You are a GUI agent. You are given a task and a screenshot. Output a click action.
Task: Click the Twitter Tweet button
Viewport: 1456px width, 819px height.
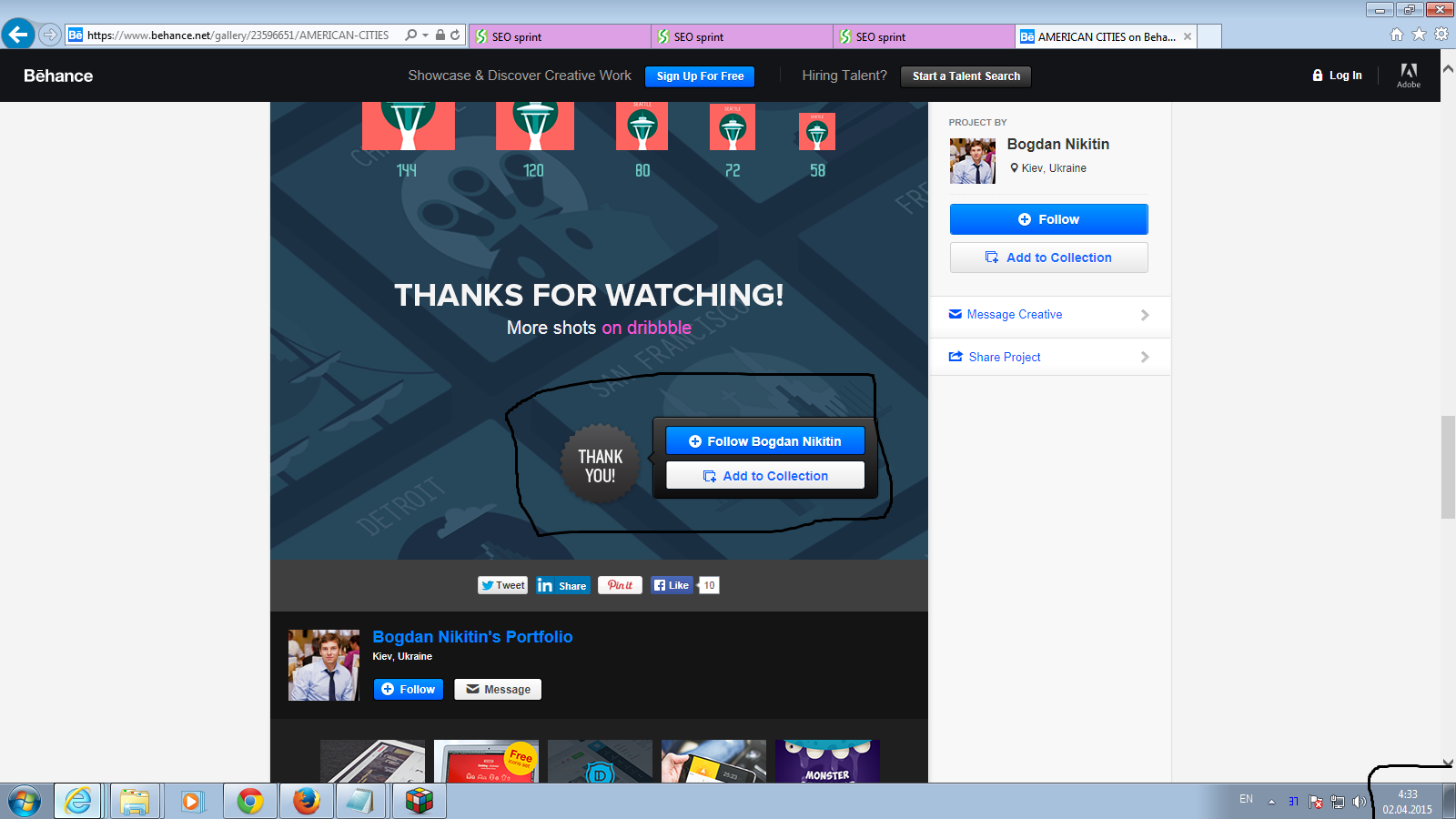click(x=503, y=585)
